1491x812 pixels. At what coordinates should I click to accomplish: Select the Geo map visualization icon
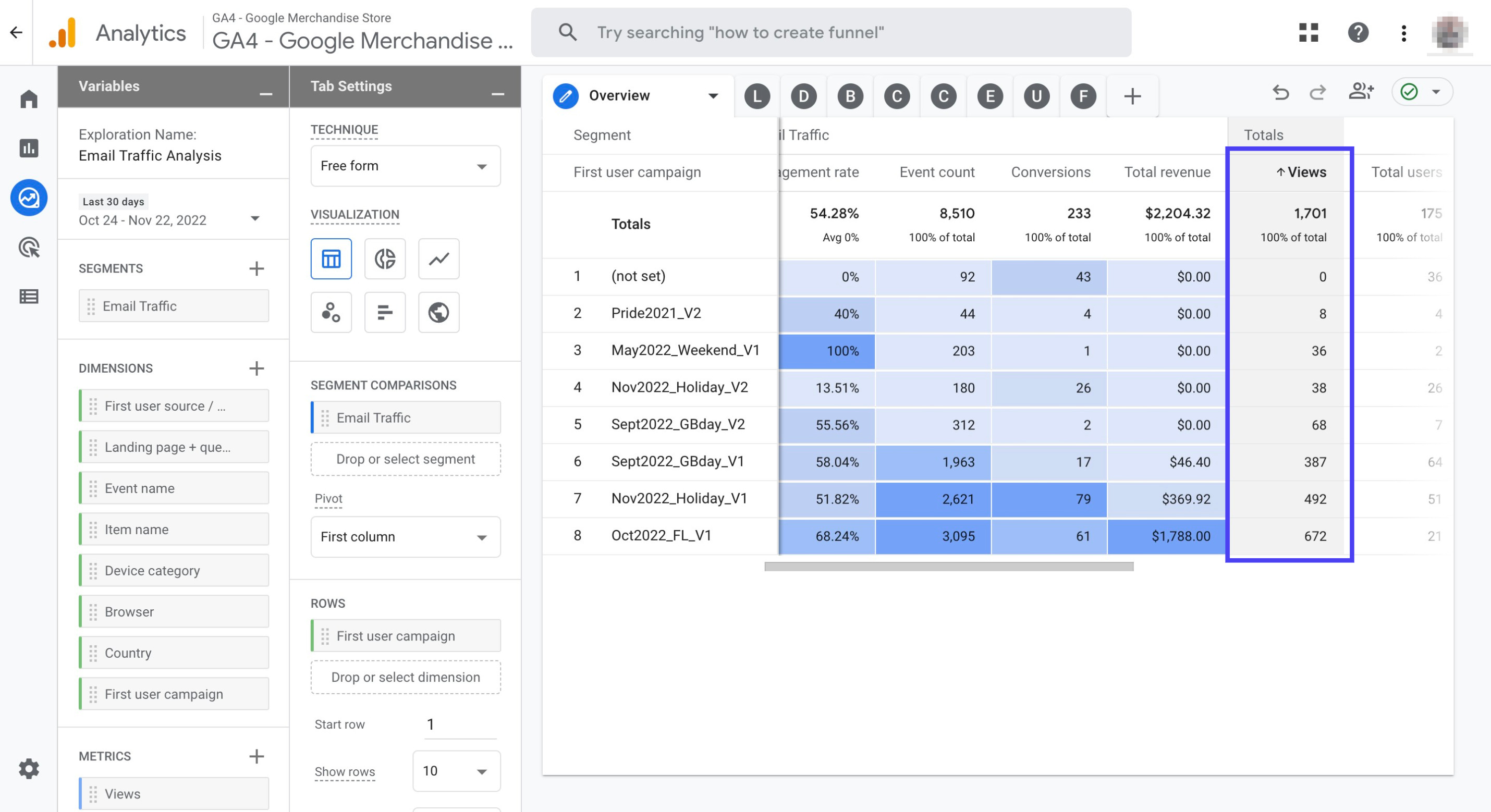tap(439, 313)
